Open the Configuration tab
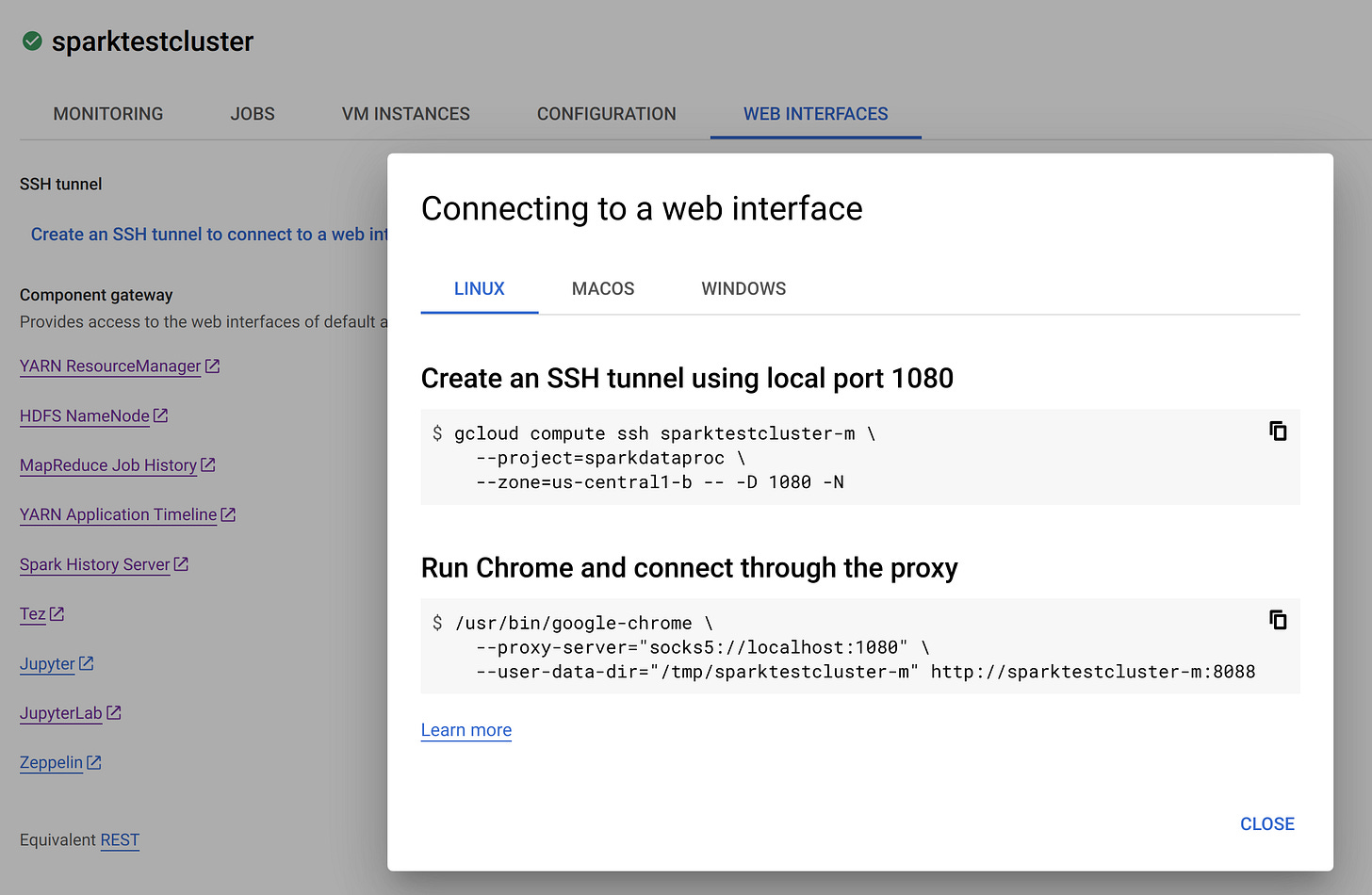The height and width of the screenshot is (895, 1372). pyautogui.click(x=607, y=114)
